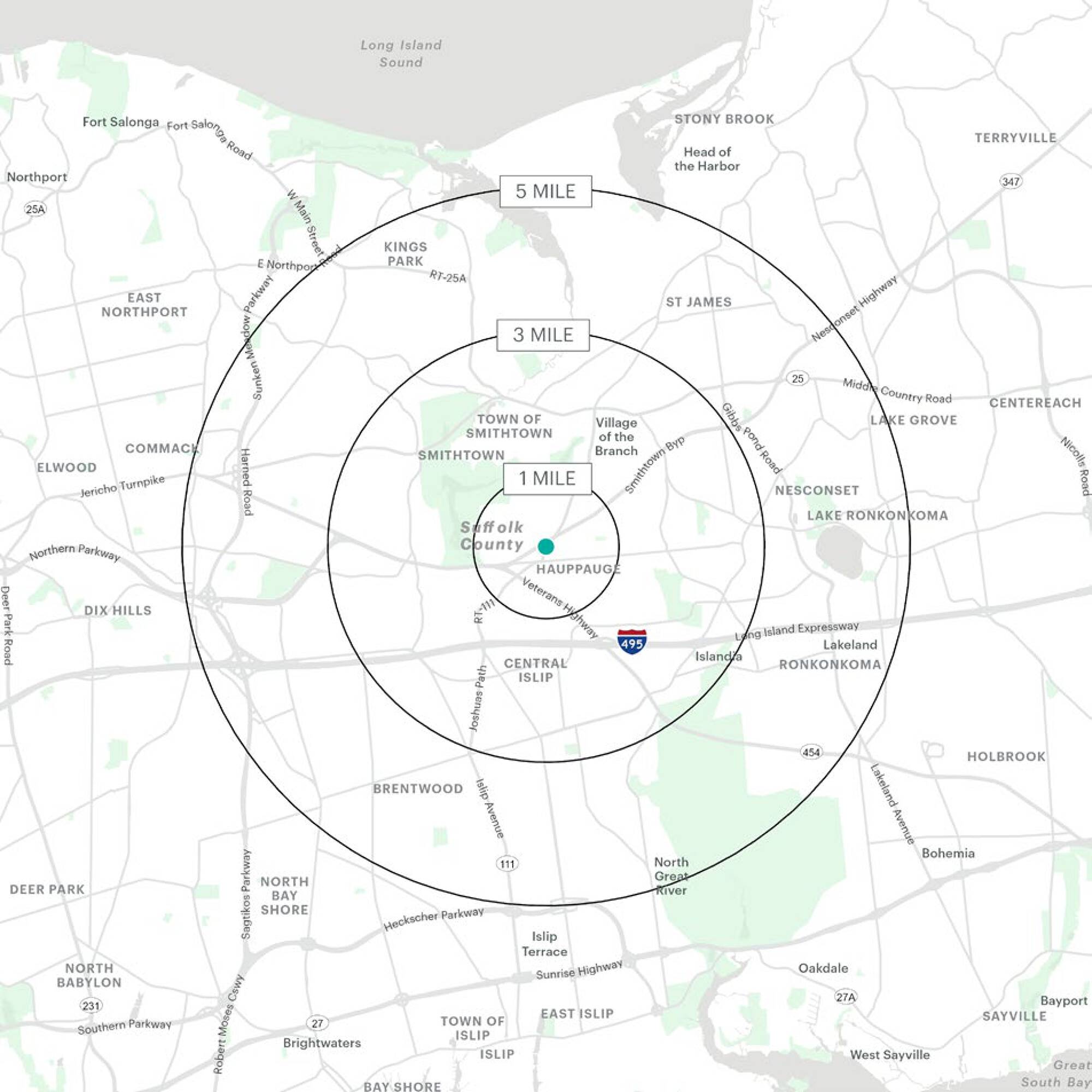Viewport: 1092px width, 1092px height.
Task: Click the Route 25 shield marker
Action: pyautogui.click(x=797, y=378)
